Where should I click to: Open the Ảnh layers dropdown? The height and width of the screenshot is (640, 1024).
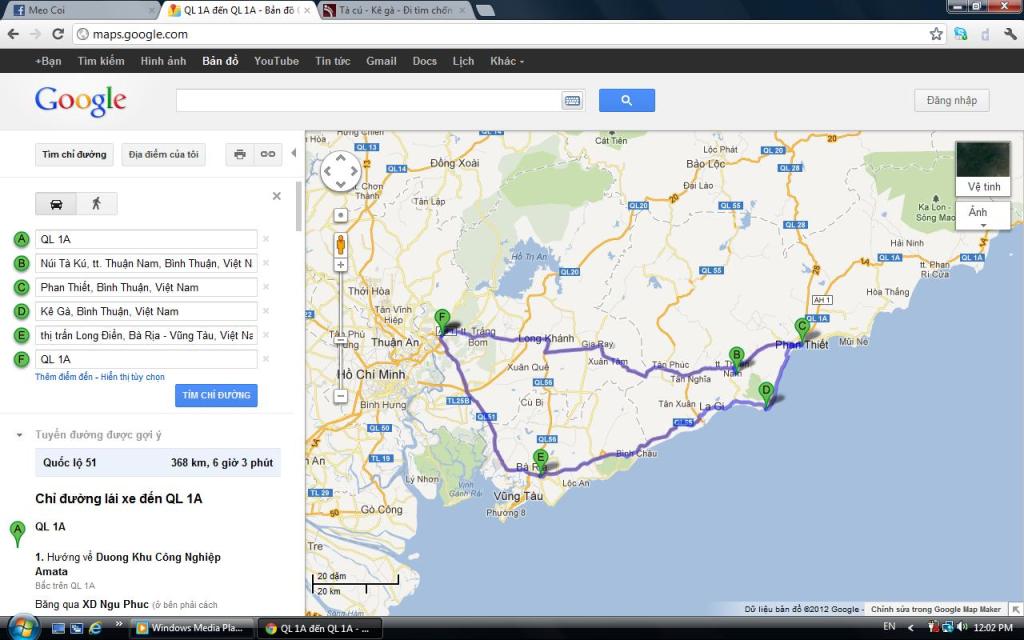[983, 216]
